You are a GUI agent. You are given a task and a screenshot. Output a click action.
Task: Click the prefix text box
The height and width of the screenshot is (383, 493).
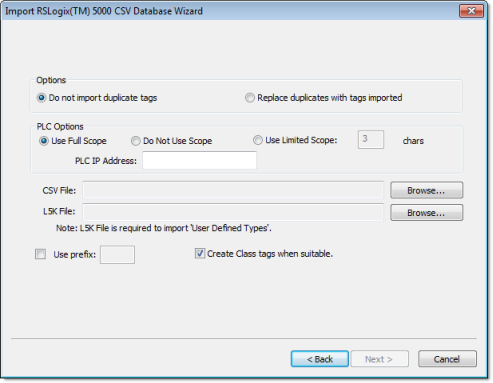point(117,255)
